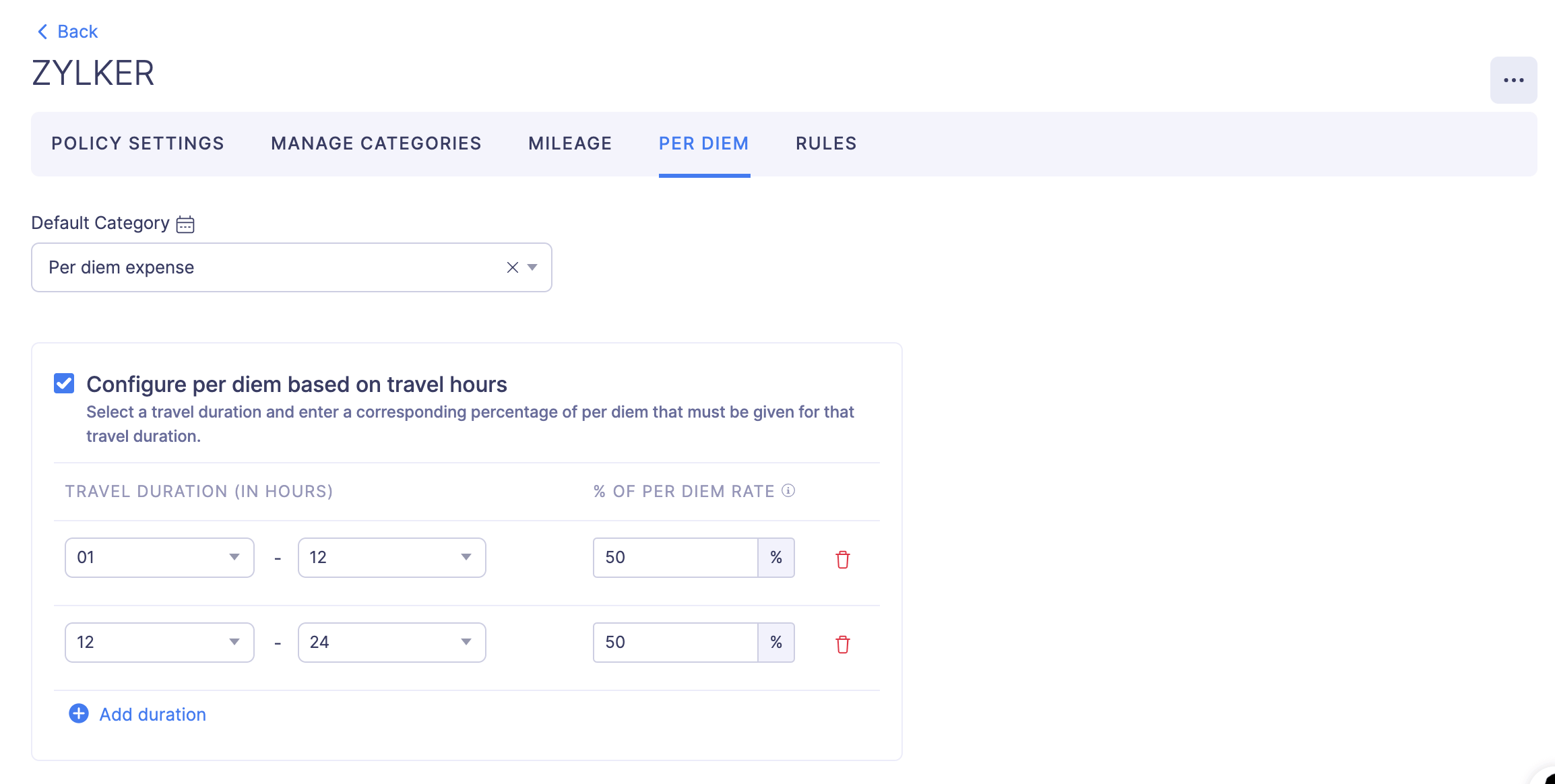This screenshot has width=1555, height=784.
Task: Click the info icon next to % of Per Diem Rate
Action: click(788, 491)
